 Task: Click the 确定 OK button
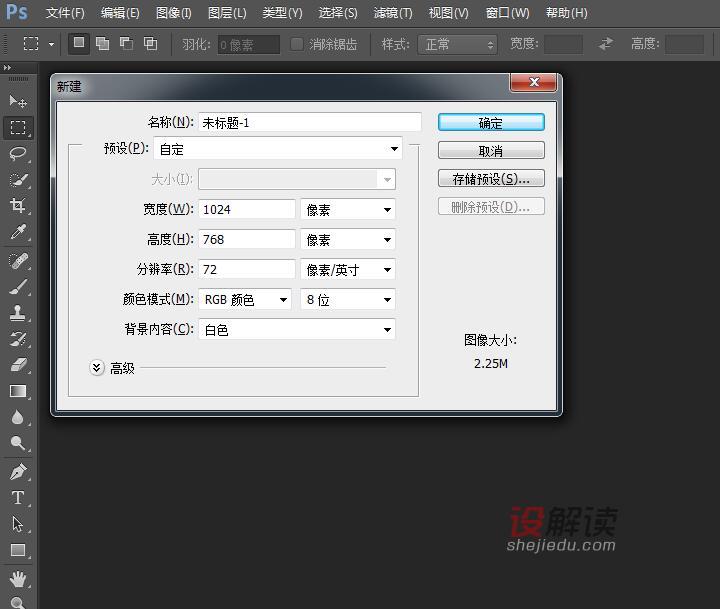coord(491,122)
